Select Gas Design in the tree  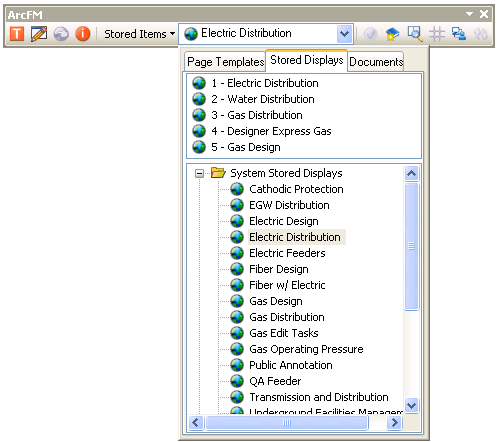[x=276, y=301]
